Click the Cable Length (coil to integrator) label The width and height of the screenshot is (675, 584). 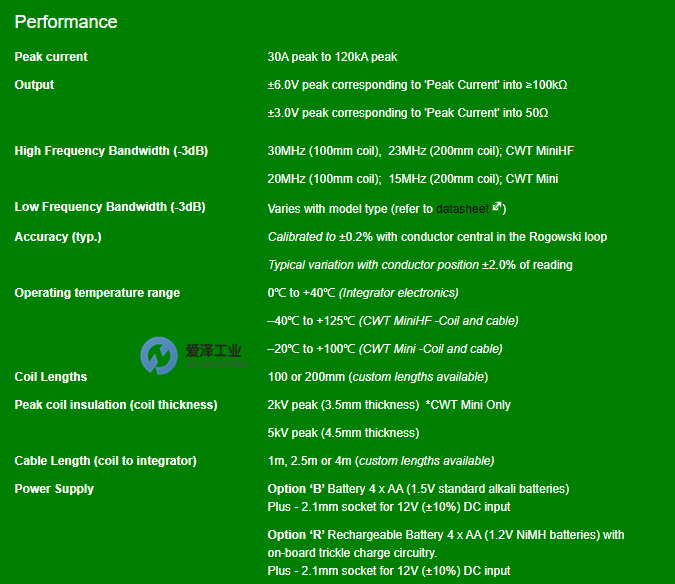click(105, 461)
